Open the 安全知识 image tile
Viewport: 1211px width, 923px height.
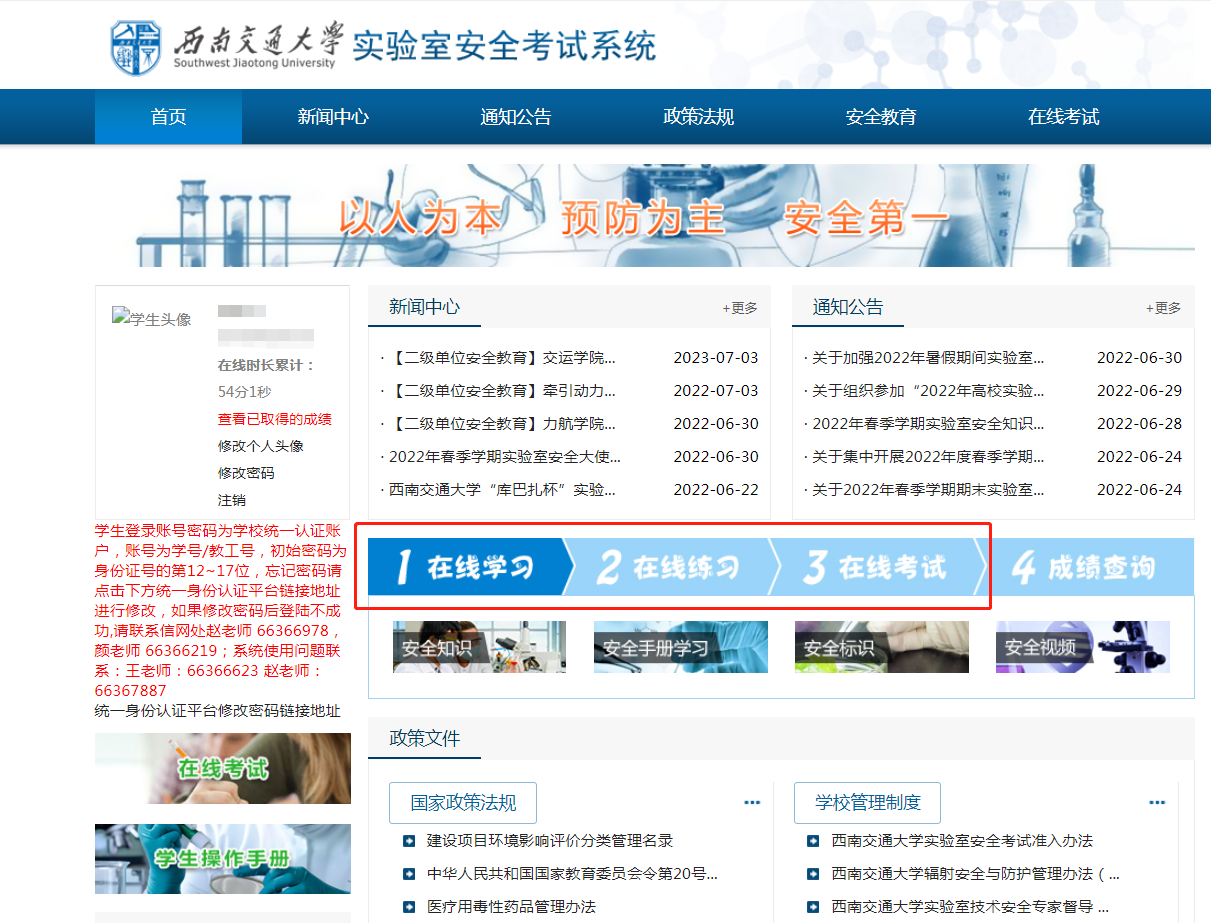coord(479,647)
